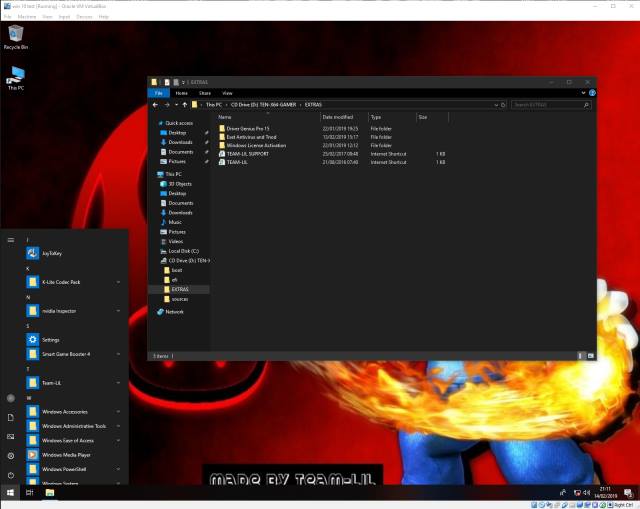Open the VirtualBox Devices menu
Viewport: 640px width, 509px height.
84,17
